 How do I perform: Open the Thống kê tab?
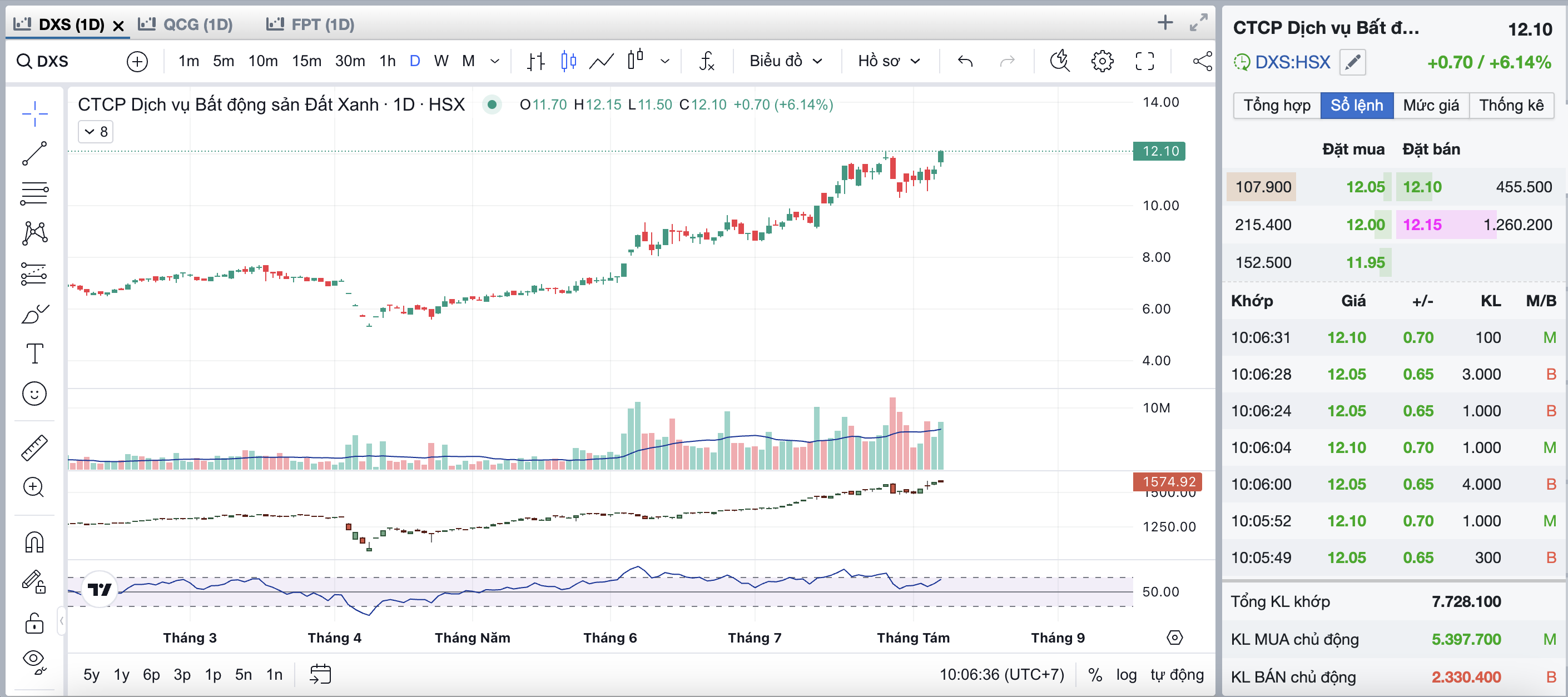(x=1511, y=105)
